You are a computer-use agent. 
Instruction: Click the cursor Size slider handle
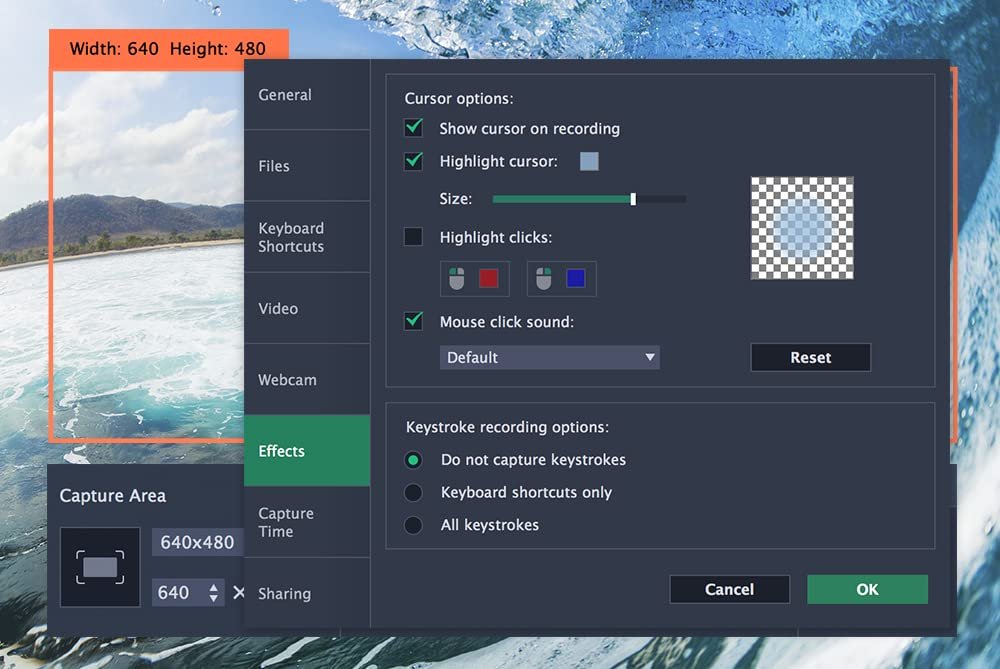[634, 199]
